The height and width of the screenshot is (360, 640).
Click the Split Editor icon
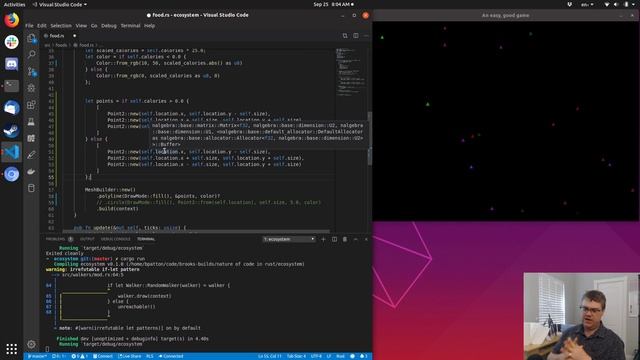[x=356, y=36]
